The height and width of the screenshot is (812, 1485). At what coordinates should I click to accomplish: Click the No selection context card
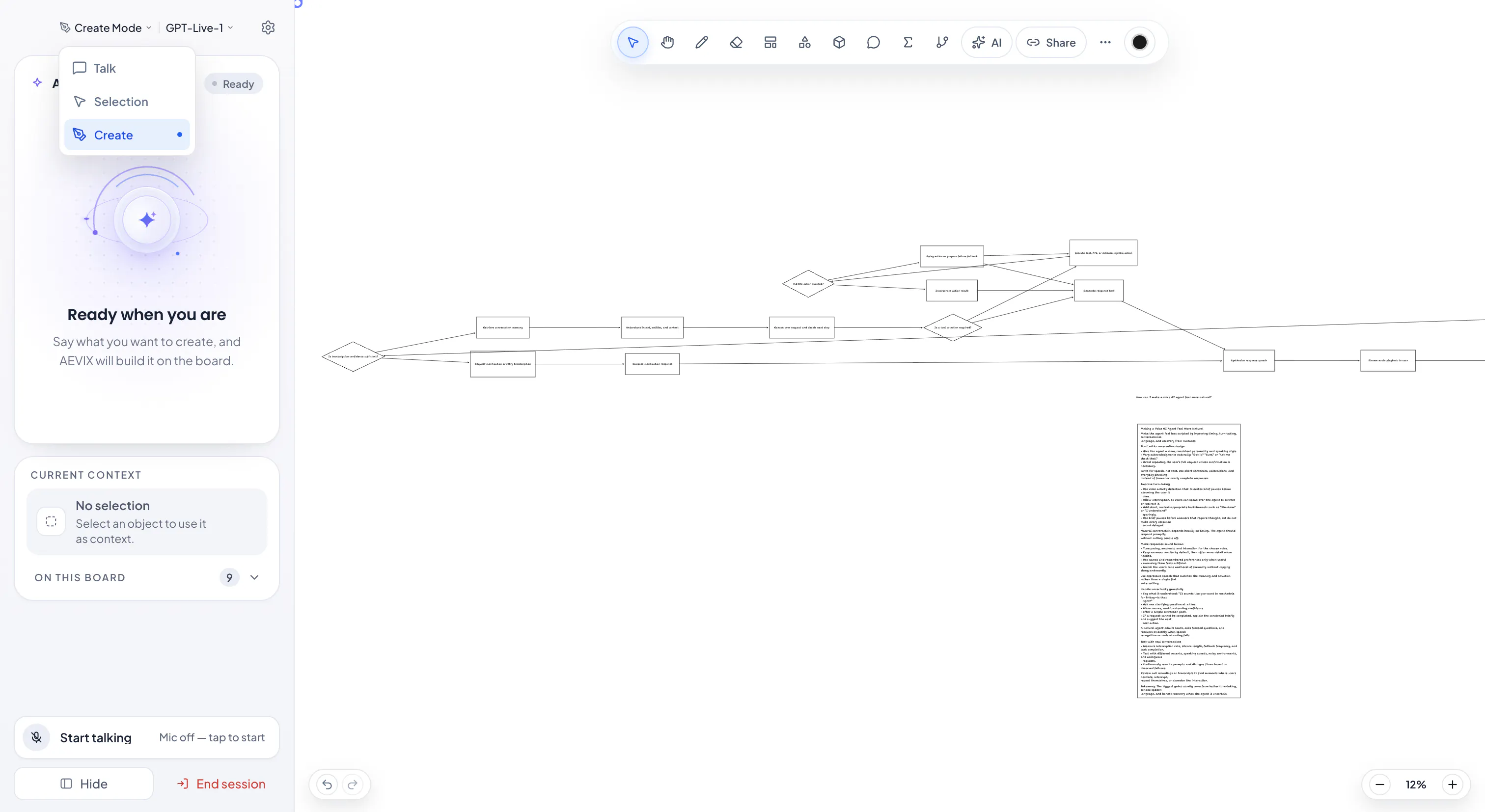[147, 521]
